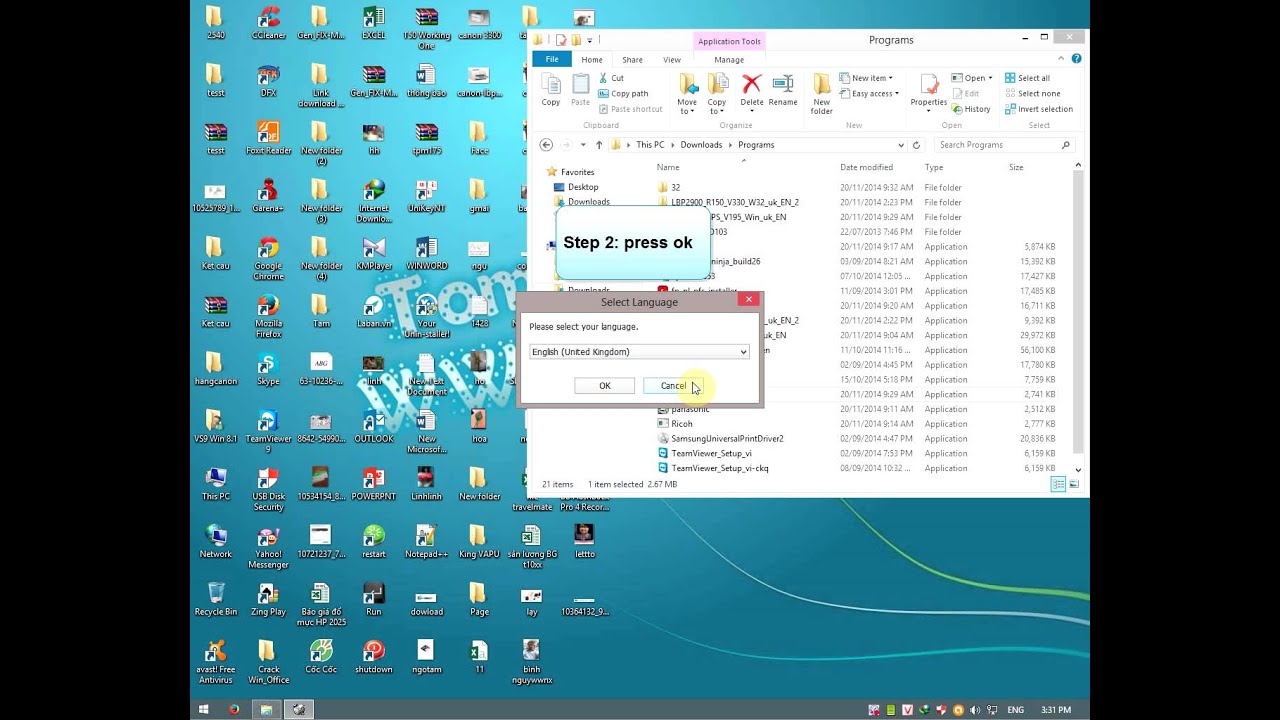The height and width of the screenshot is (720, 1280).
Task: Switch to the Share ribbon tab
Action: [x=632, y=60]
